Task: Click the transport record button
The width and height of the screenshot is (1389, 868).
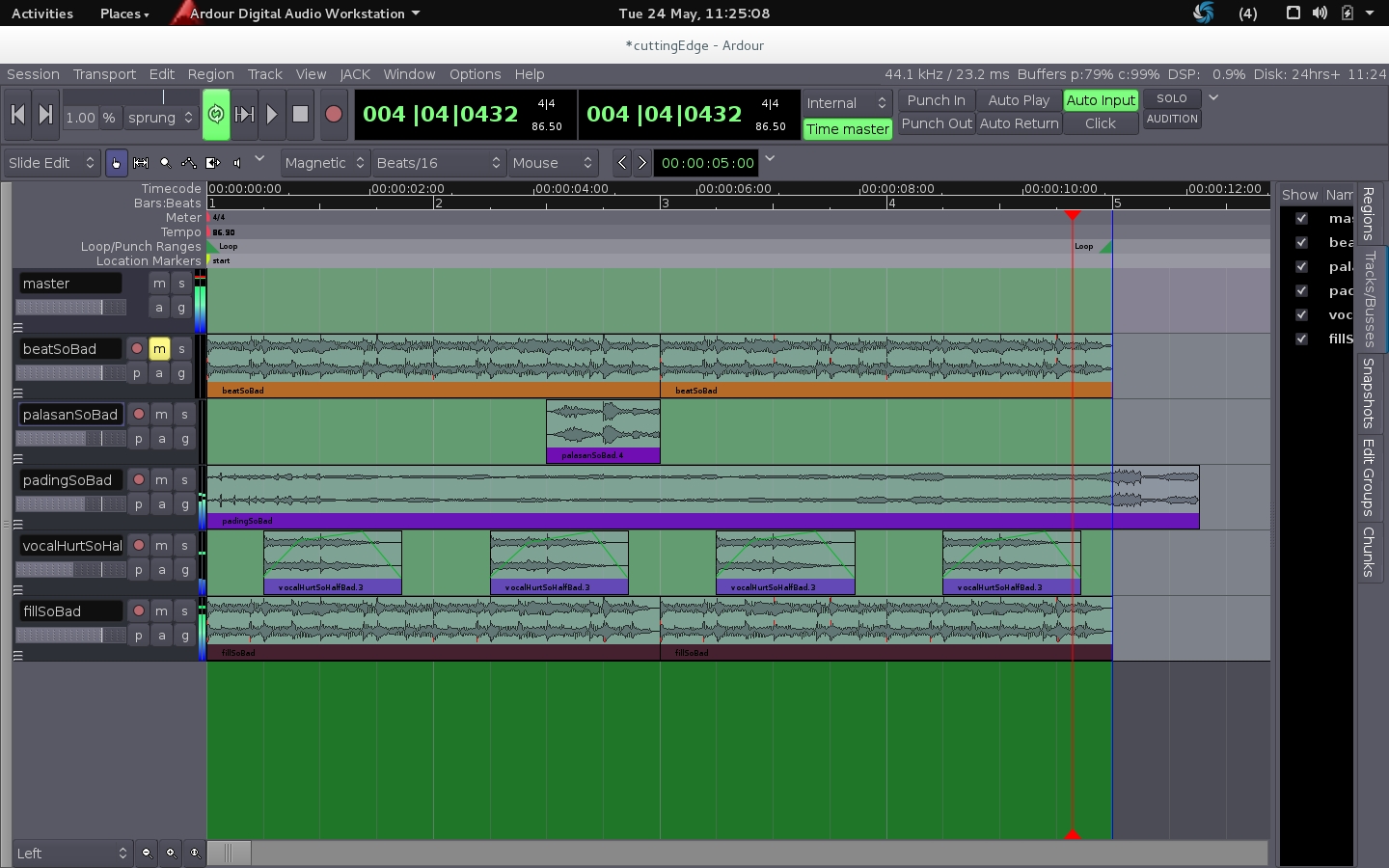Action: click(334, 115)
